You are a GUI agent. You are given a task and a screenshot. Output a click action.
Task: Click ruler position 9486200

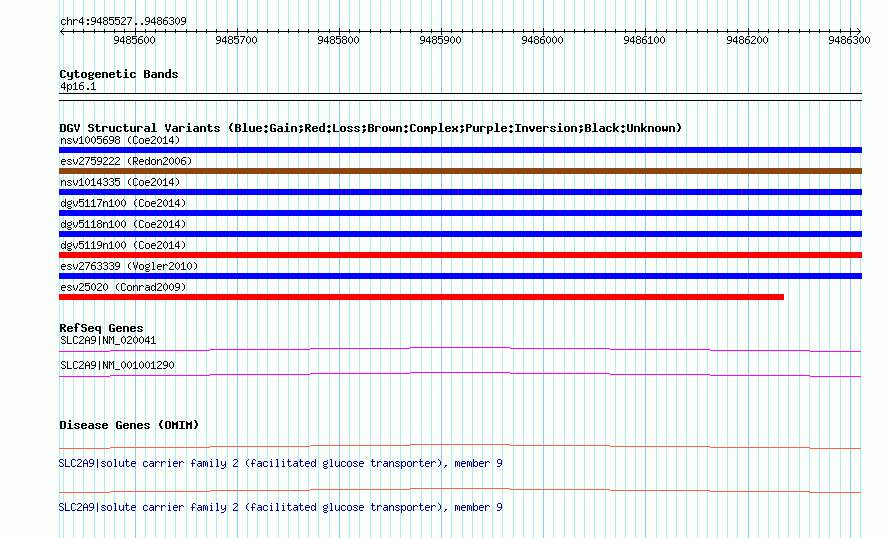pos(748,40)
